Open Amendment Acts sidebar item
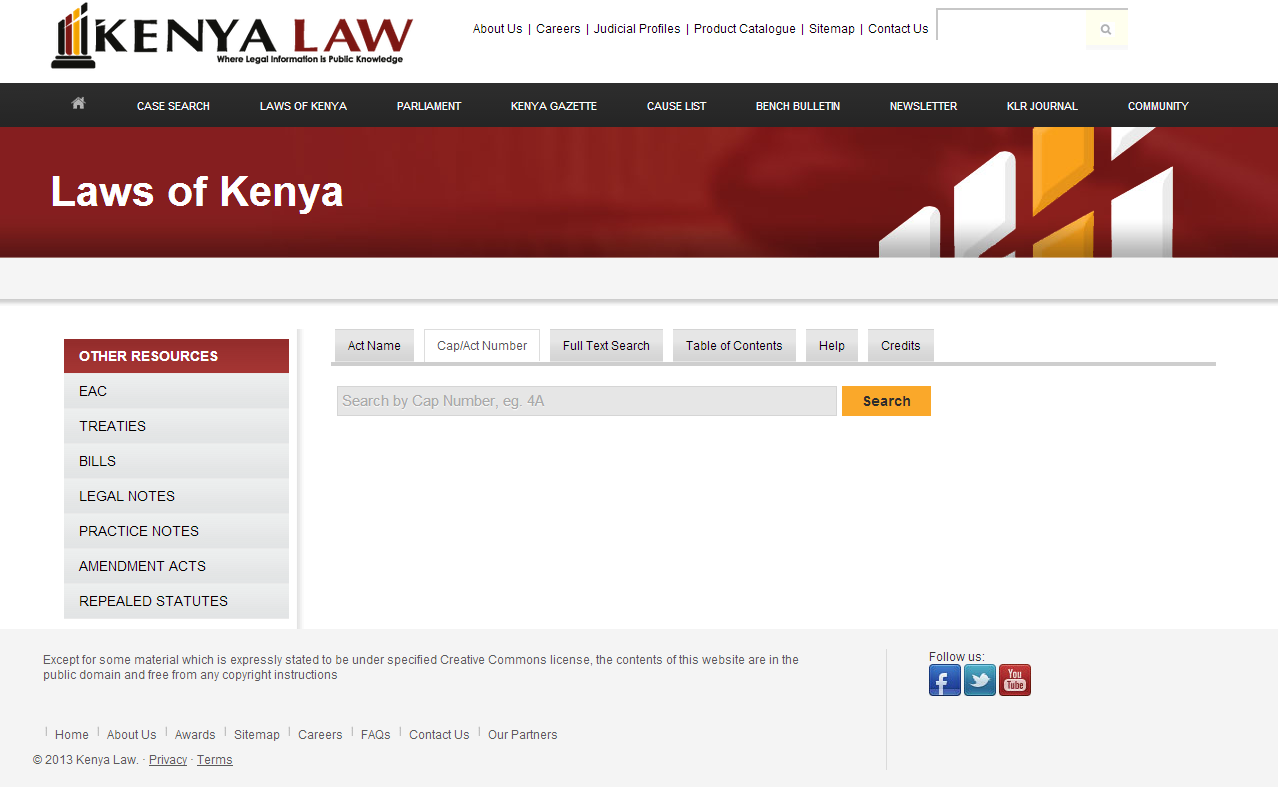The width and height of the screenshot is (1278, 787). click(176, 566)
